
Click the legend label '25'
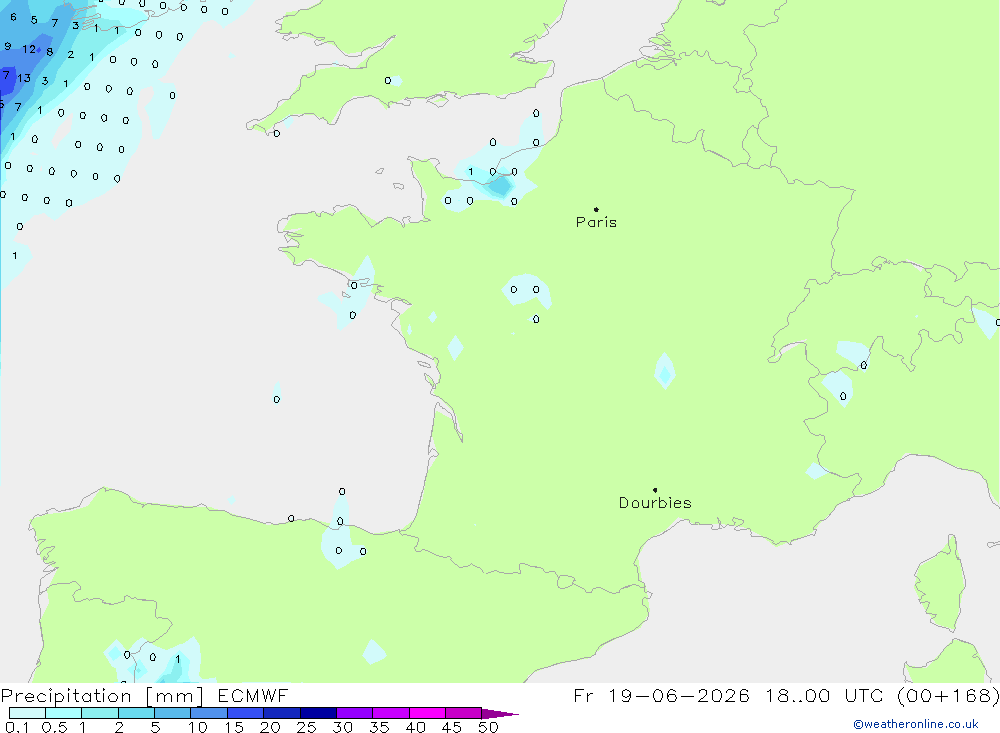[307, 727]
